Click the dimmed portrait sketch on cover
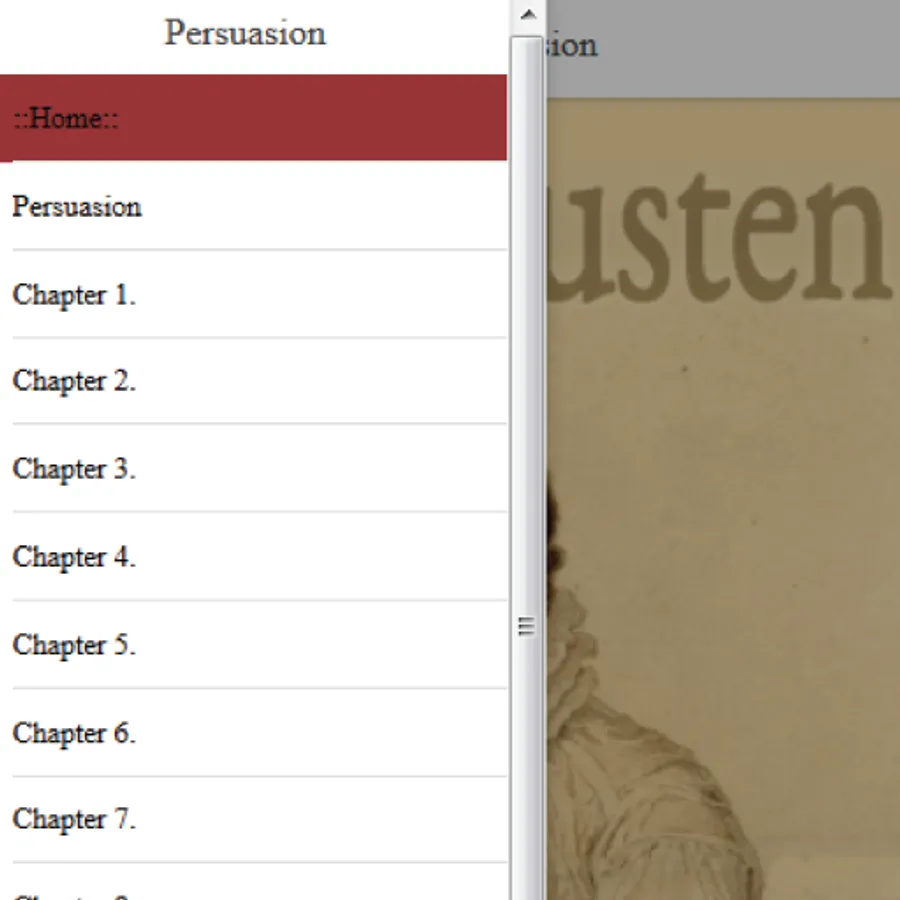Viewport: 900px width, 900px height. coord(654,717)
